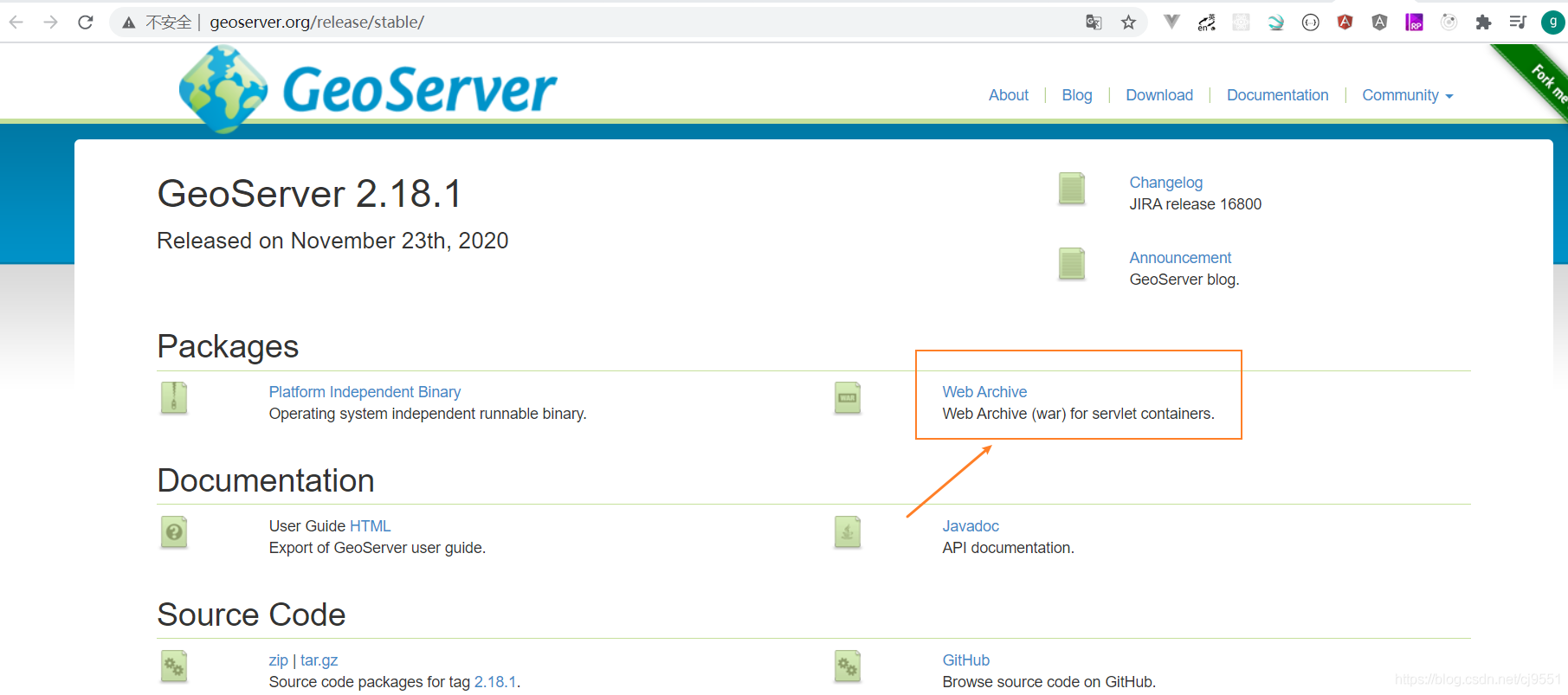Download the Web Archive package
1568x695 pixels.
pyautogui.click(x=984, y=392)
